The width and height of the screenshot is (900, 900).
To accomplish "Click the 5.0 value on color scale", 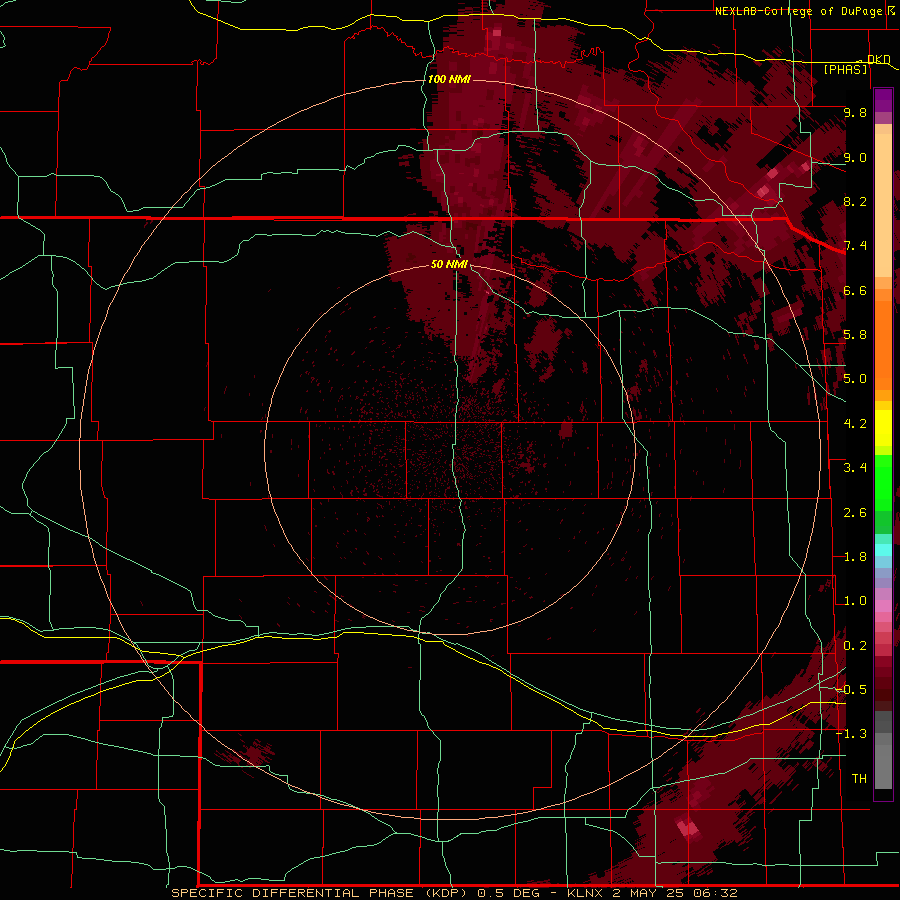I will [855, 379].
